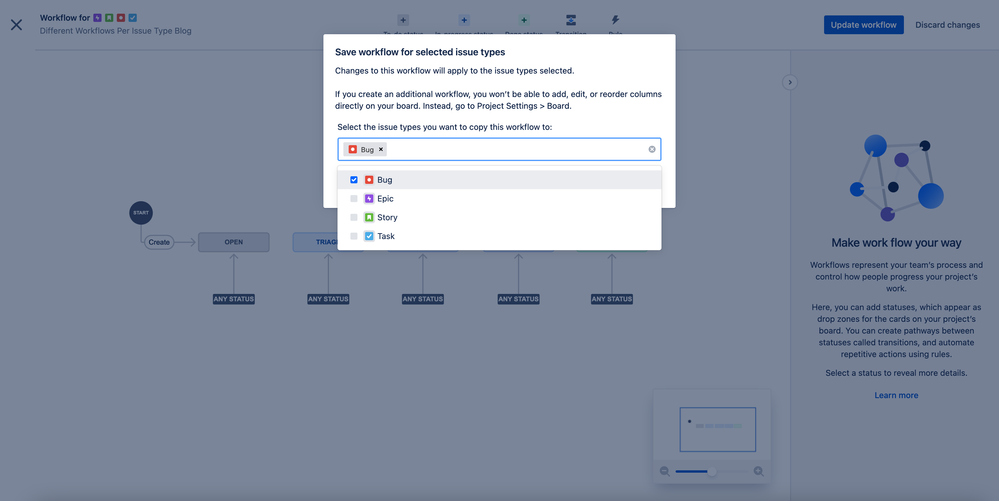Collapse the right details panel
This screenshot has height=501, width=999.
tap(789, 82)
